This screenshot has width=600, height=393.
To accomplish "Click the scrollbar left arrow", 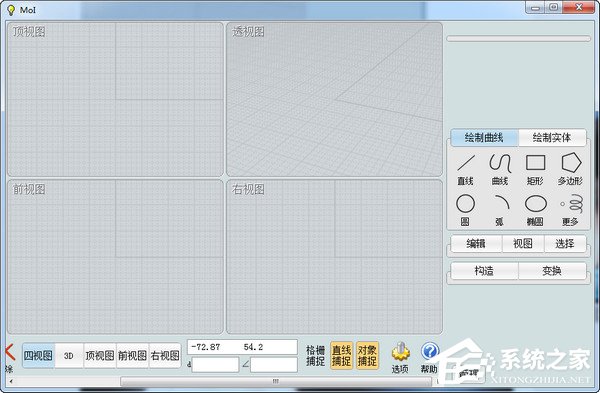I will pyautogui.click(x=11, y=381).
